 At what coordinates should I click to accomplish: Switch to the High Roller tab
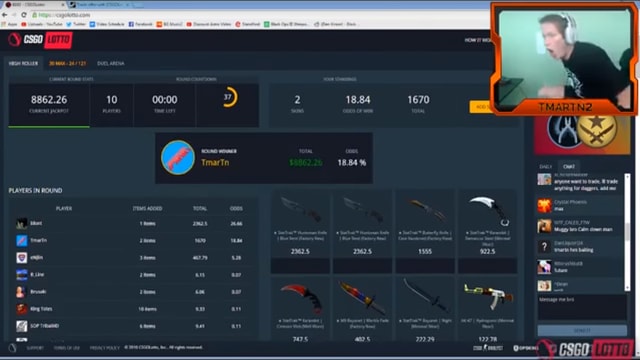pyautogui.click(x=23, y=63)
